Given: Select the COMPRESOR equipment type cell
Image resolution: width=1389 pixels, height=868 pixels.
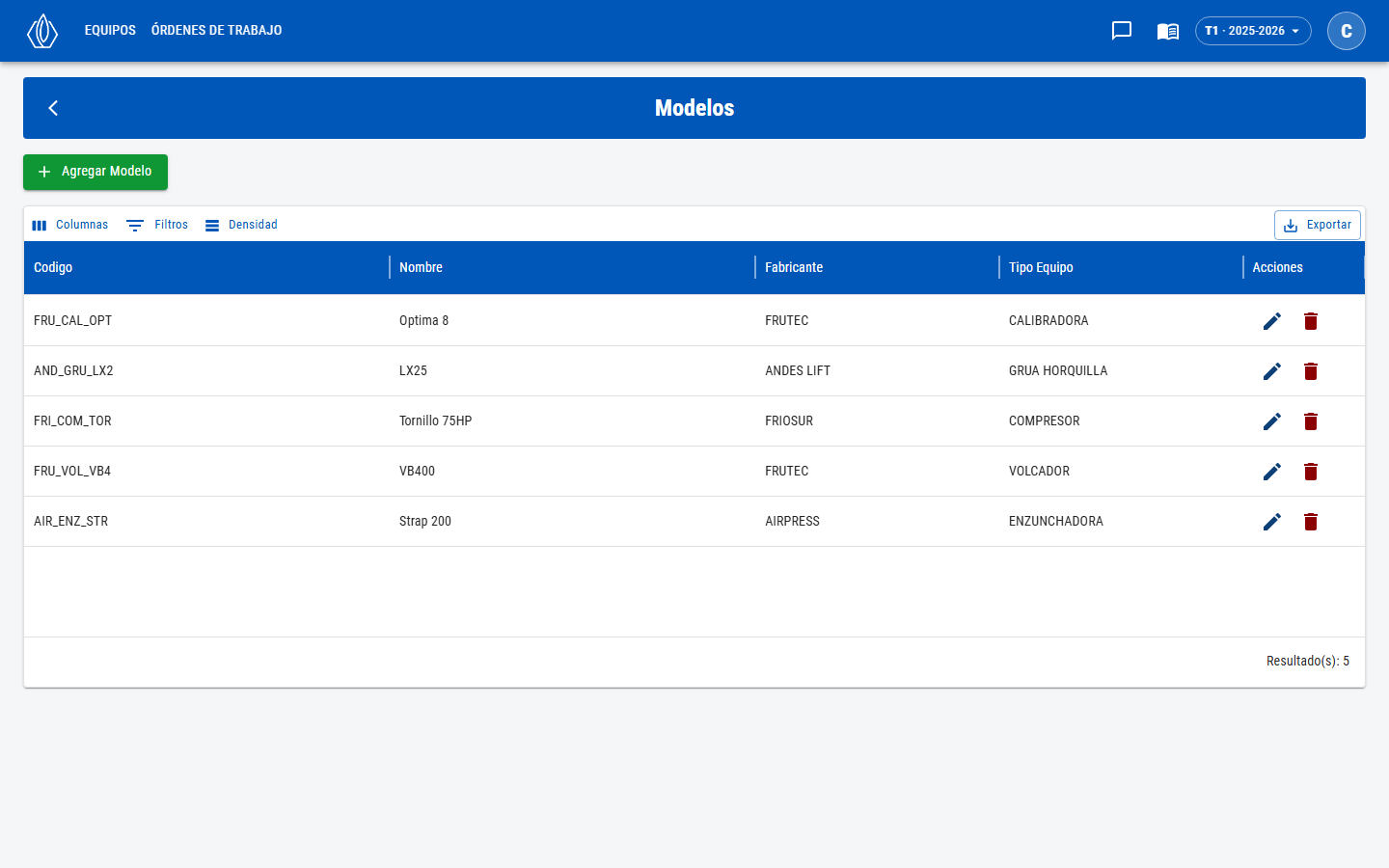Looking at the screenshot, I should [1121, 421].
